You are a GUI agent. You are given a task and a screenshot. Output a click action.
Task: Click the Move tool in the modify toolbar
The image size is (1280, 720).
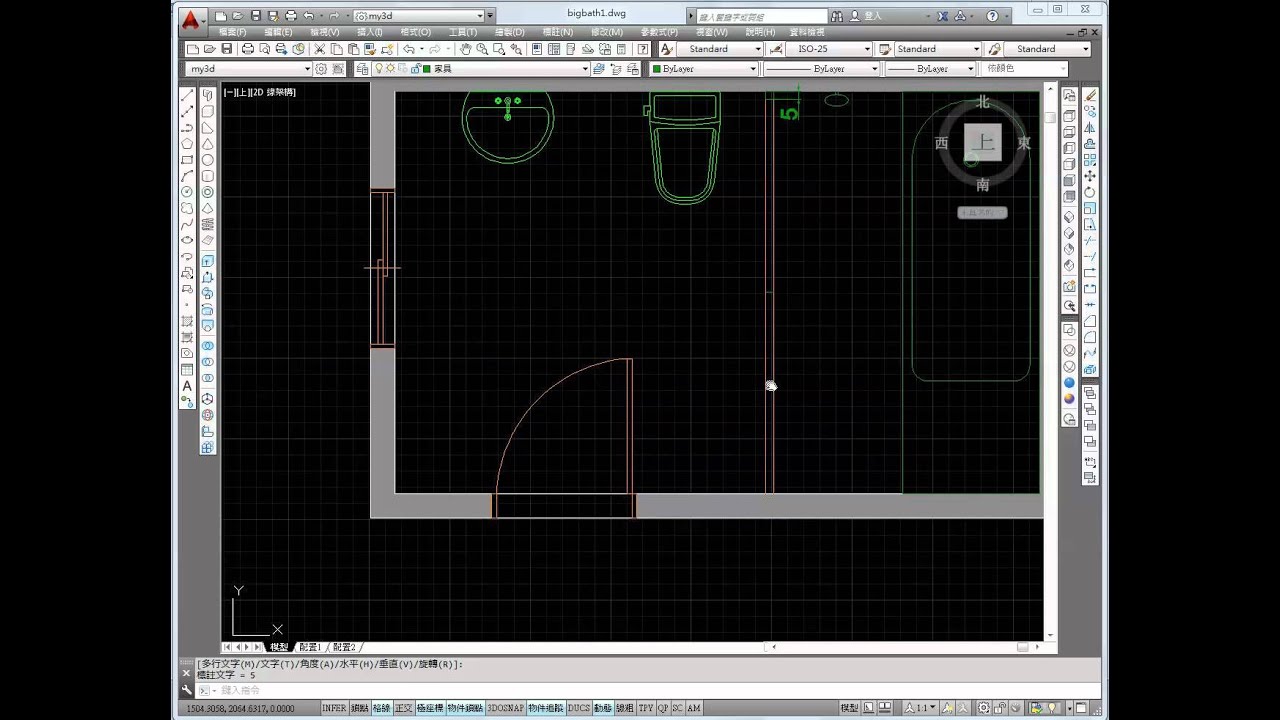(x=1090, y=176)
